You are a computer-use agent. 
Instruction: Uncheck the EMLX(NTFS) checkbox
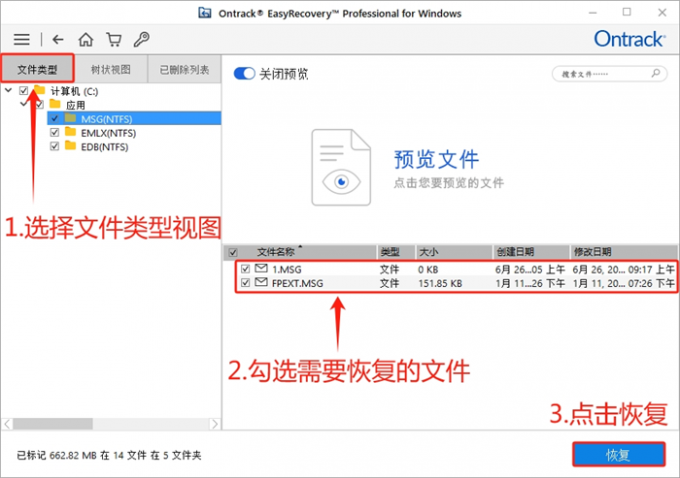pyautogui.click(x=54, y=132)
